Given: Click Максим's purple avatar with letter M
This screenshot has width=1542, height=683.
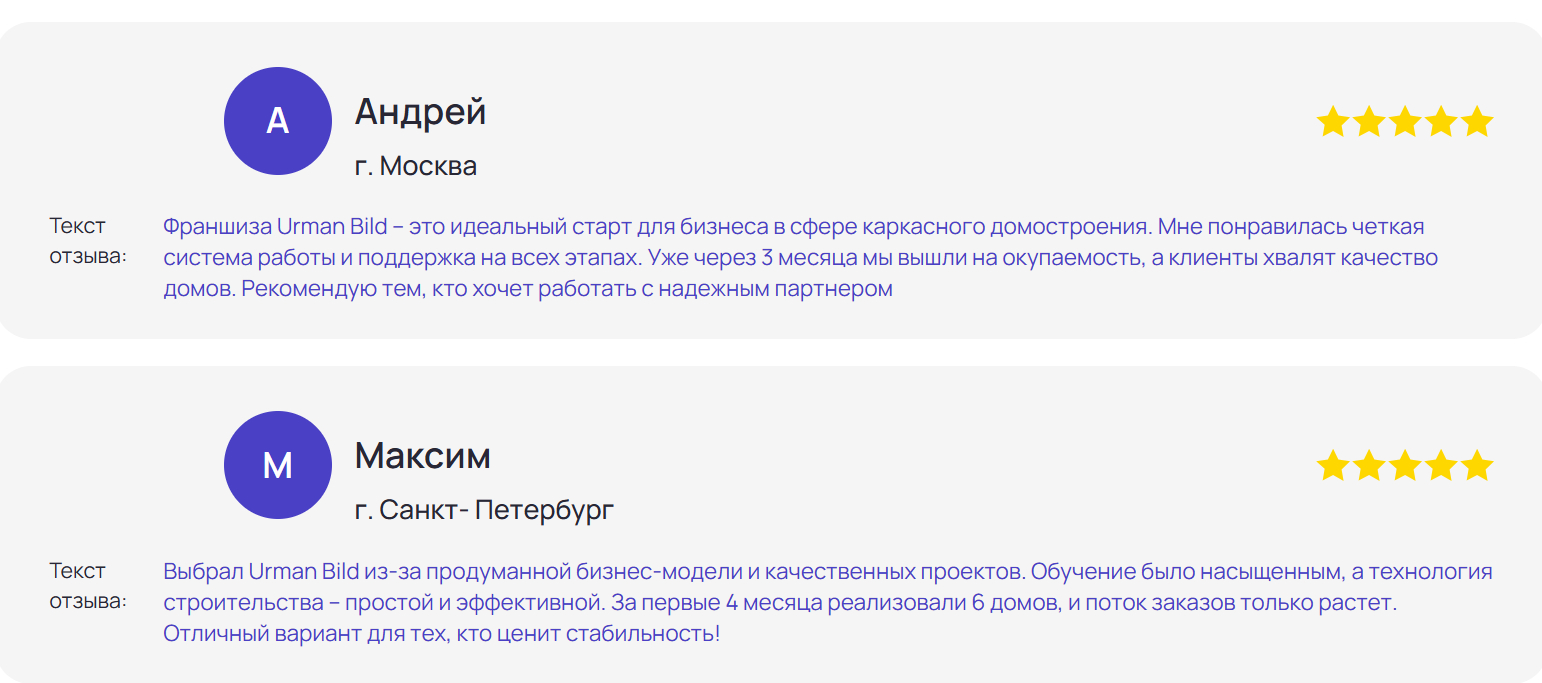Looking at the screenshot, I should point(277,465).
